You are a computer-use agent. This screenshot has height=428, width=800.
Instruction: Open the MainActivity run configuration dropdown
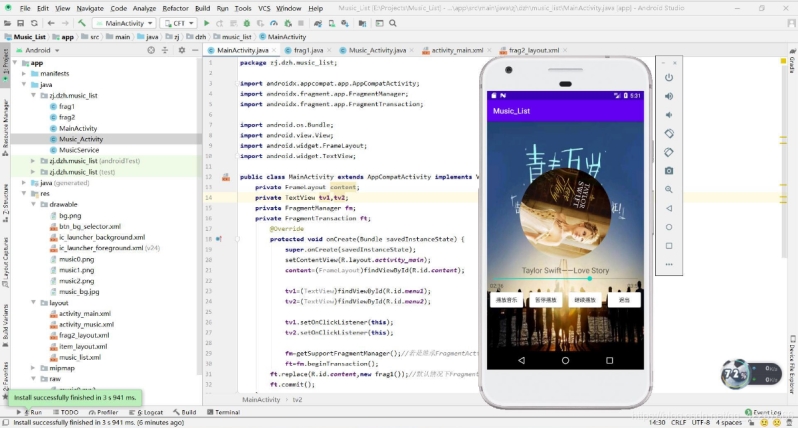coord(125,22)
